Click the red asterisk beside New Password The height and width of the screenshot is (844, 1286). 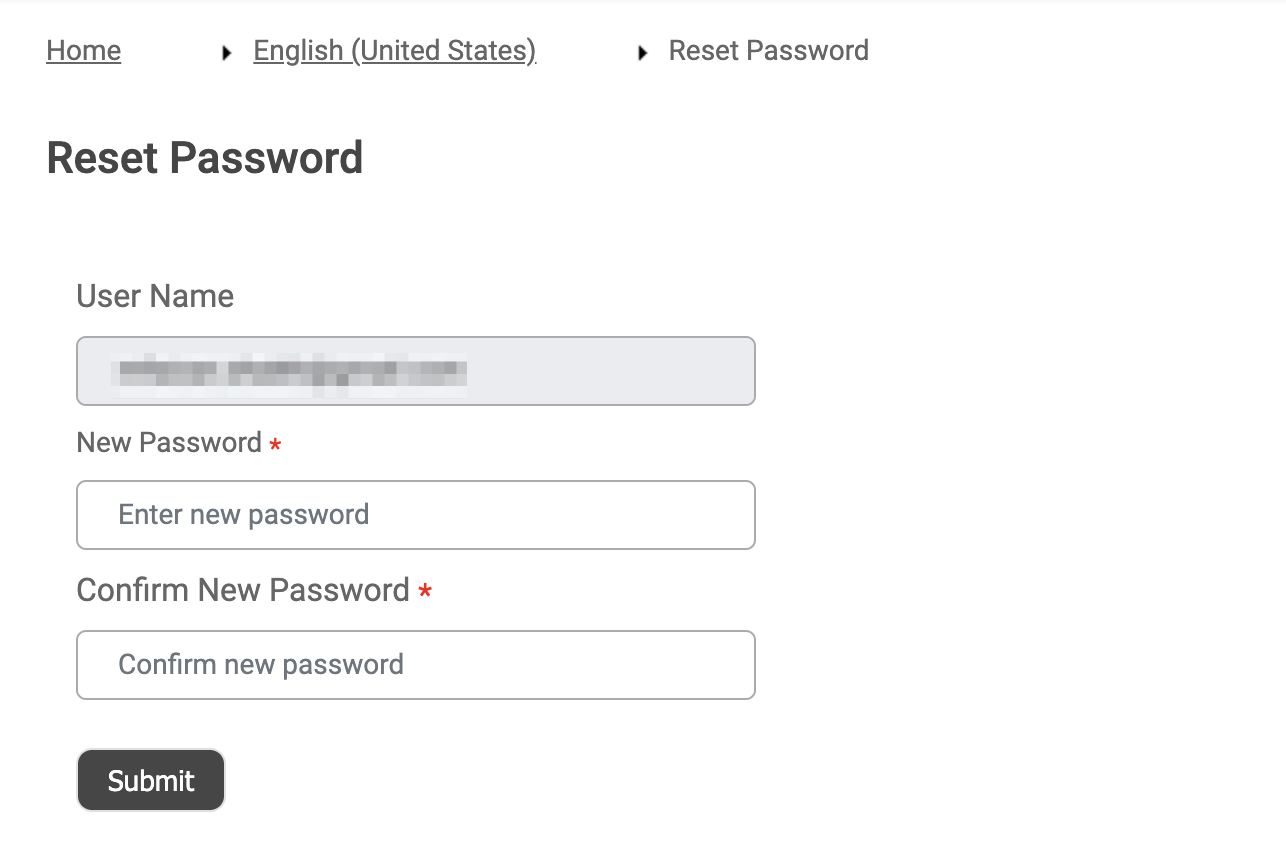[x=275, y=446]
